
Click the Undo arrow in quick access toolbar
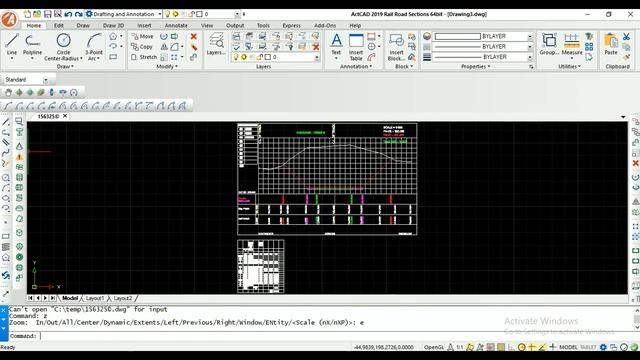coord(68,14)
